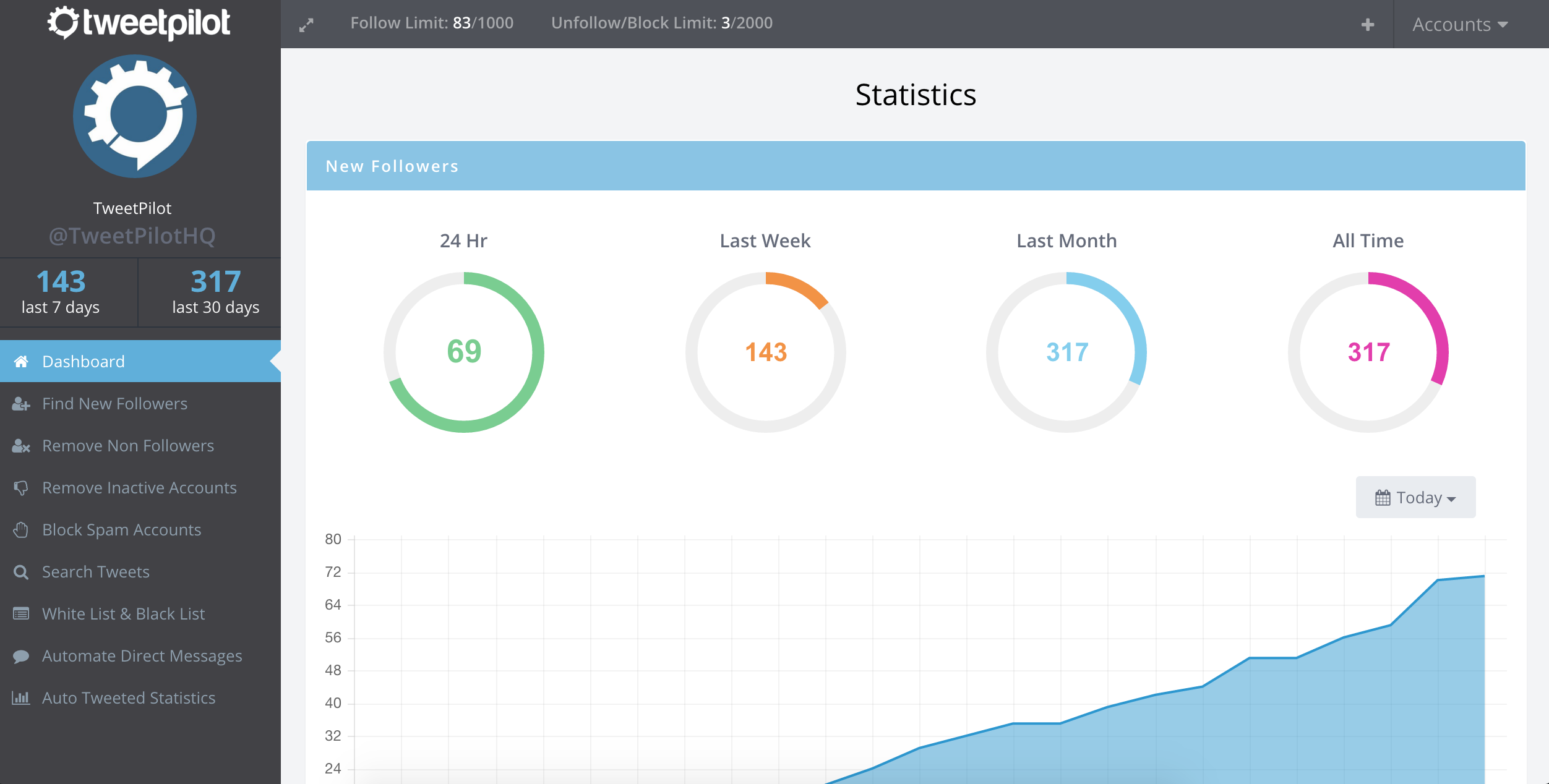Click the tweetpilot logo at top
Image resolution: width=1549 pixels, height=784 pixels.
tap(139, 23)
